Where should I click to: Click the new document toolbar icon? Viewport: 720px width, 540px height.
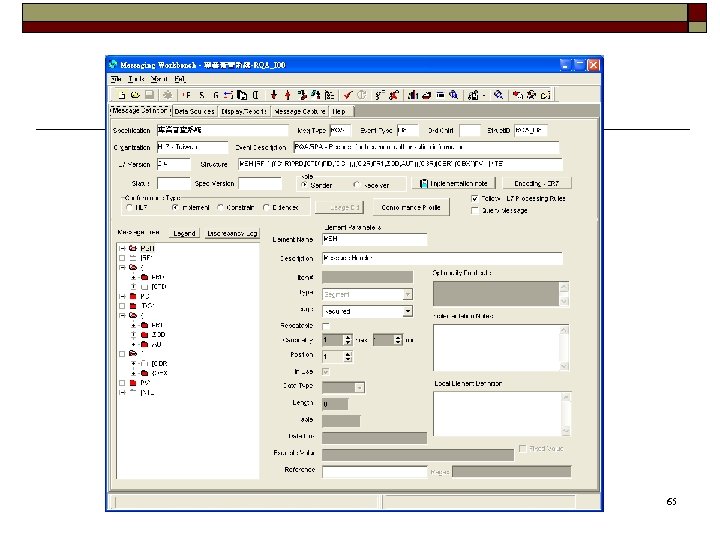(x=122, y=95)
